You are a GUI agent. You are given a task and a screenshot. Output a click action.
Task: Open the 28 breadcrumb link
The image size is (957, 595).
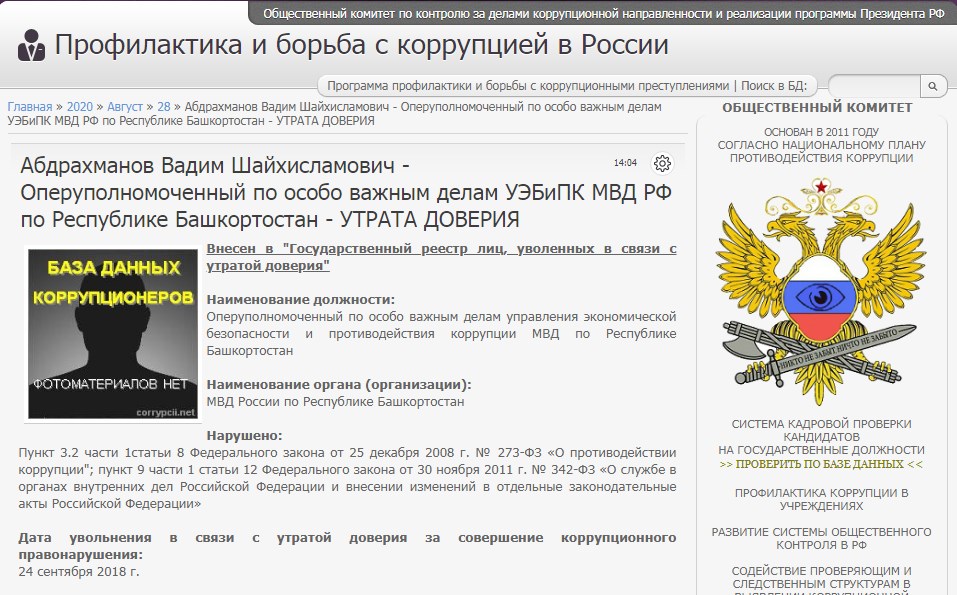tap(164, 107)
